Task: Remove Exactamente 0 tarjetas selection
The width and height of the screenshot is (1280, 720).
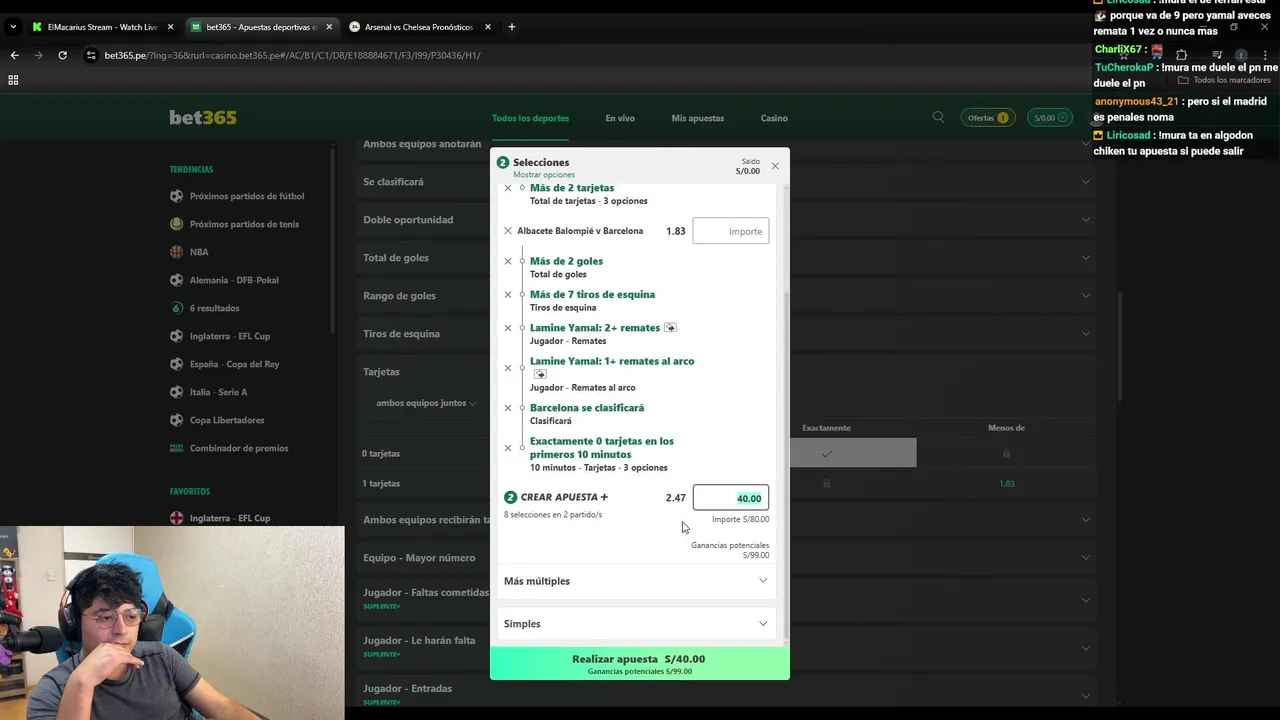Action: pyautogui.click(x=508, y=448)
